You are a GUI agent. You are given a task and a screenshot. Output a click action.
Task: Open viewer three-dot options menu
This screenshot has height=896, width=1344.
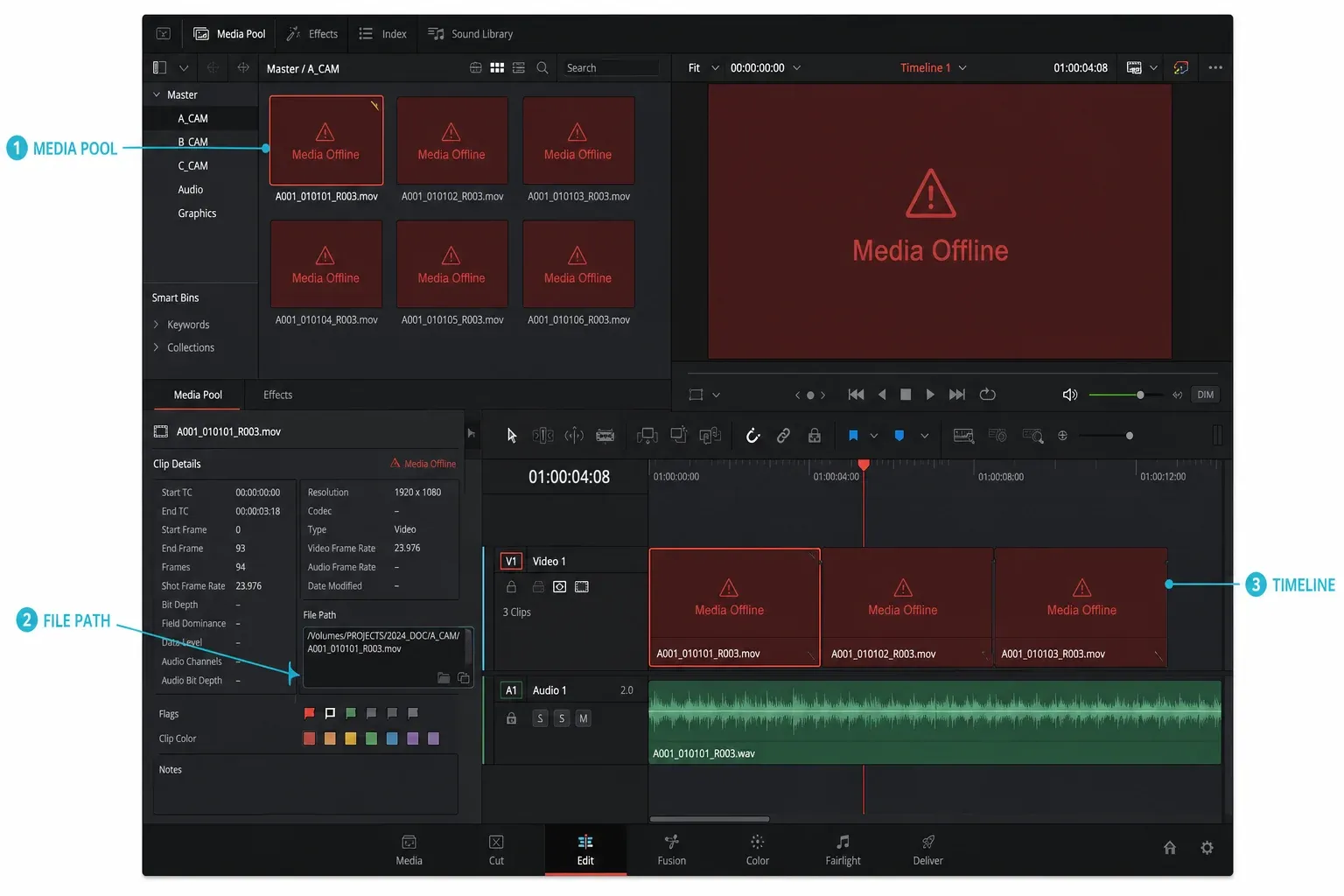[x=1215, y=67]
